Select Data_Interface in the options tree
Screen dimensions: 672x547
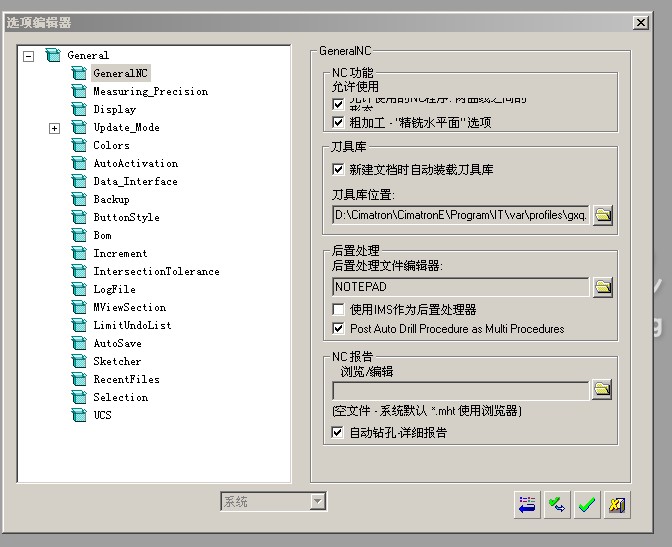pos(135,181)
